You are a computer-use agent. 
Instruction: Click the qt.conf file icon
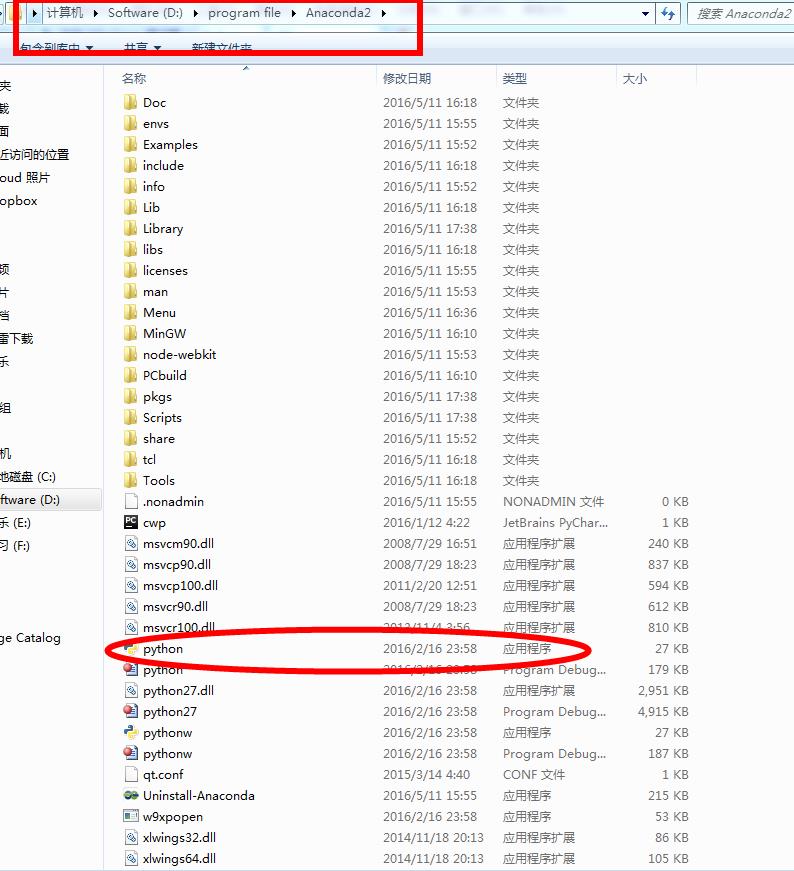pyautogui.click(x=131, y=774)
